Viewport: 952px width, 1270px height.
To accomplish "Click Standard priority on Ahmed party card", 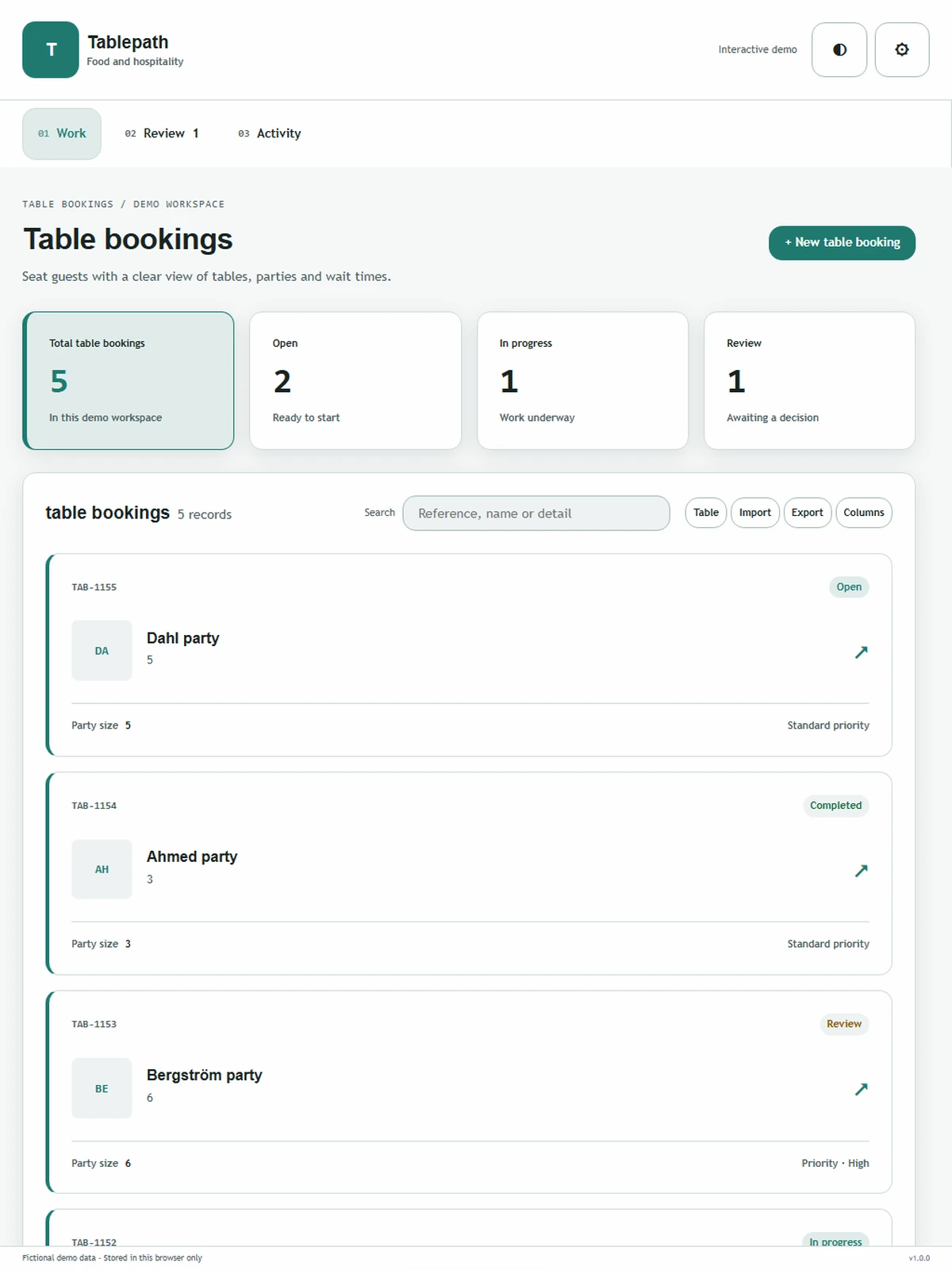I will [828, 944].
